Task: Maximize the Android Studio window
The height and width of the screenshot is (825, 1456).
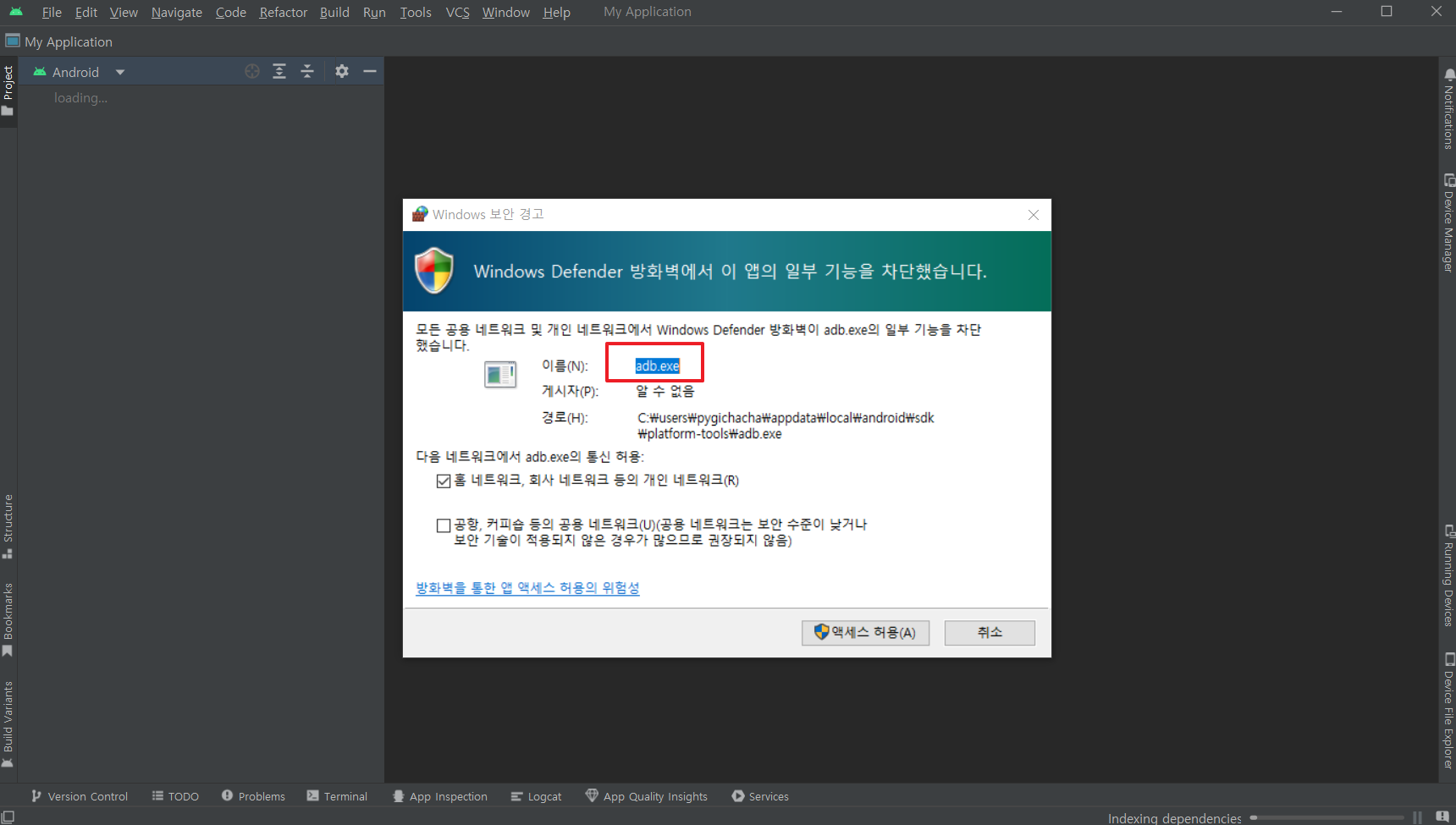Action: pos(1387,12)
